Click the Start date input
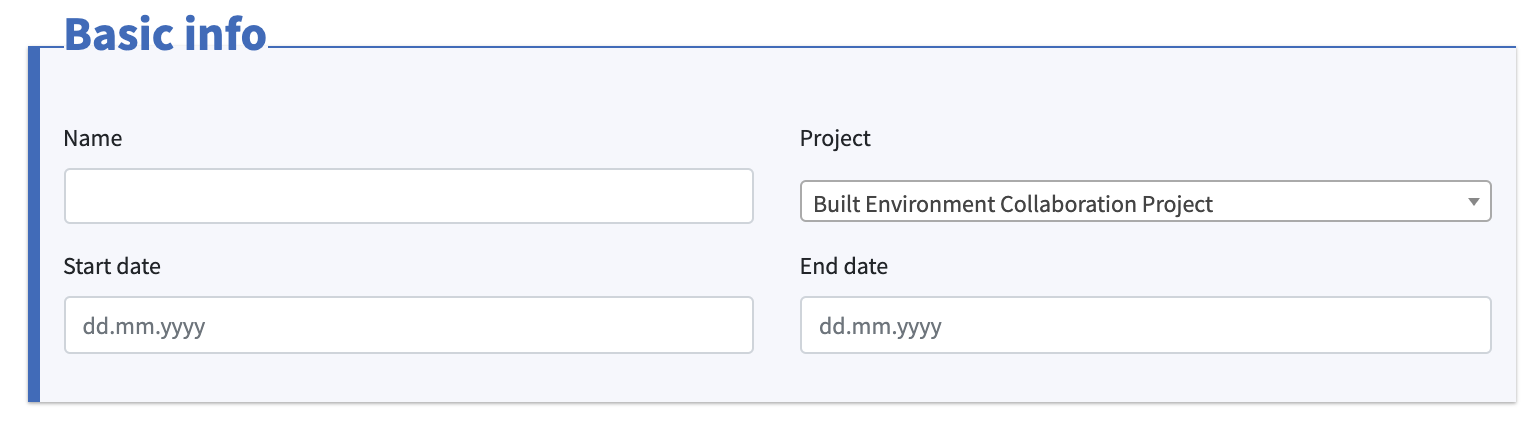Image resolution: width=1538 pixels, height=422 pixels. [x=408, y=325]
